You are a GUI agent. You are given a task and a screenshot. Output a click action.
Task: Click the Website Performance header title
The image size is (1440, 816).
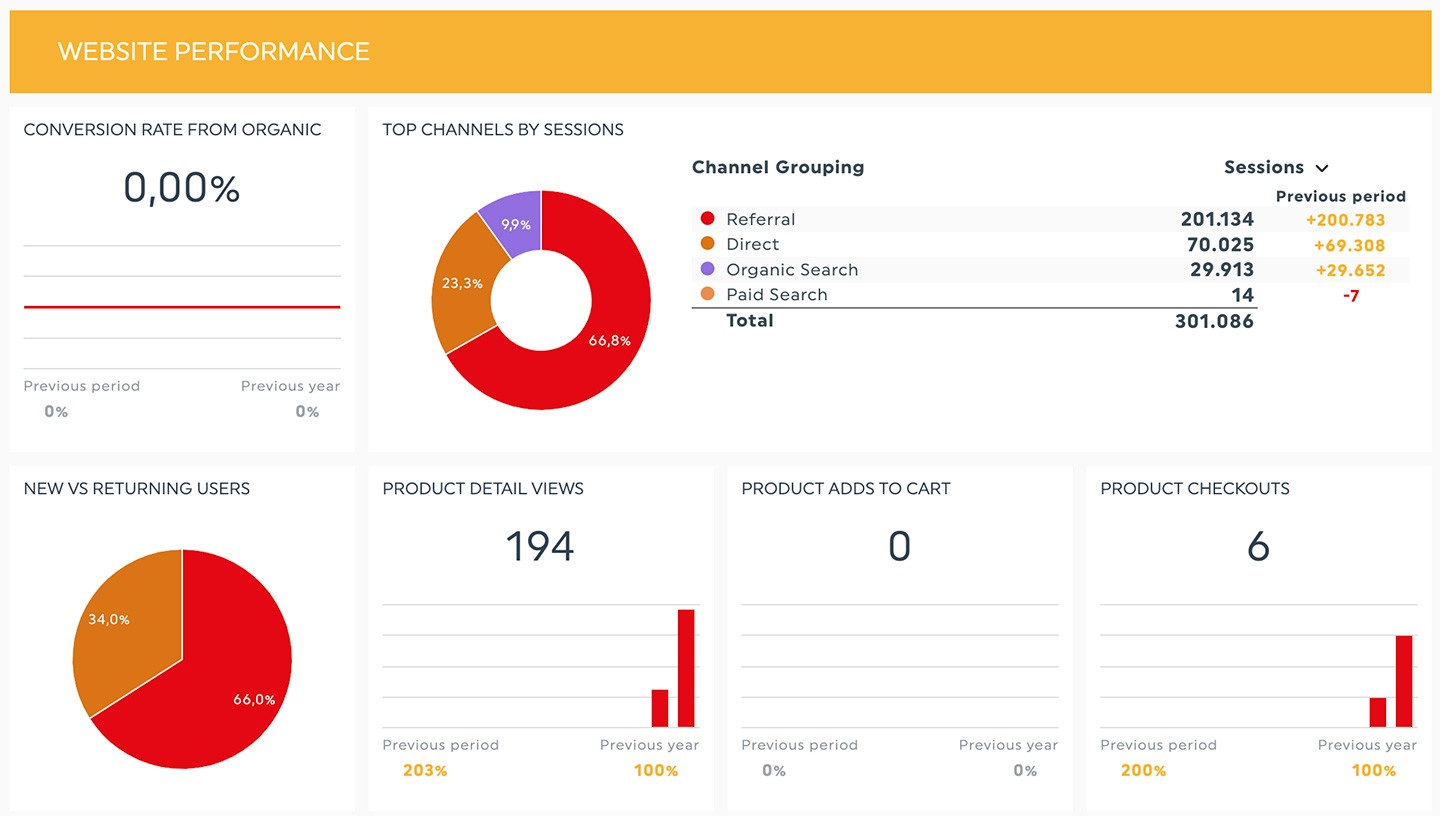pos(214,51)
